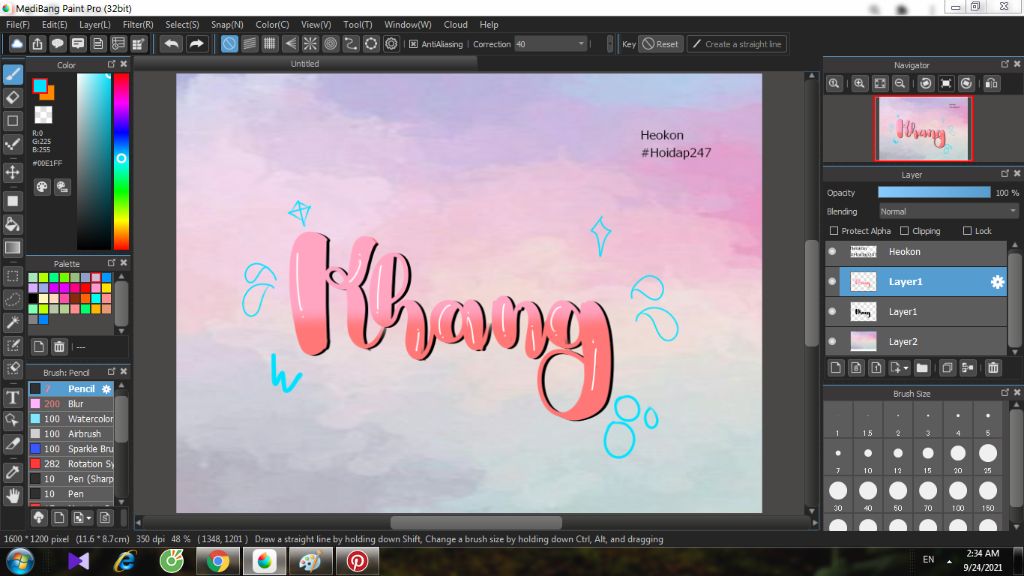
Task: Enable the grid snap icon
Action: 270,44
